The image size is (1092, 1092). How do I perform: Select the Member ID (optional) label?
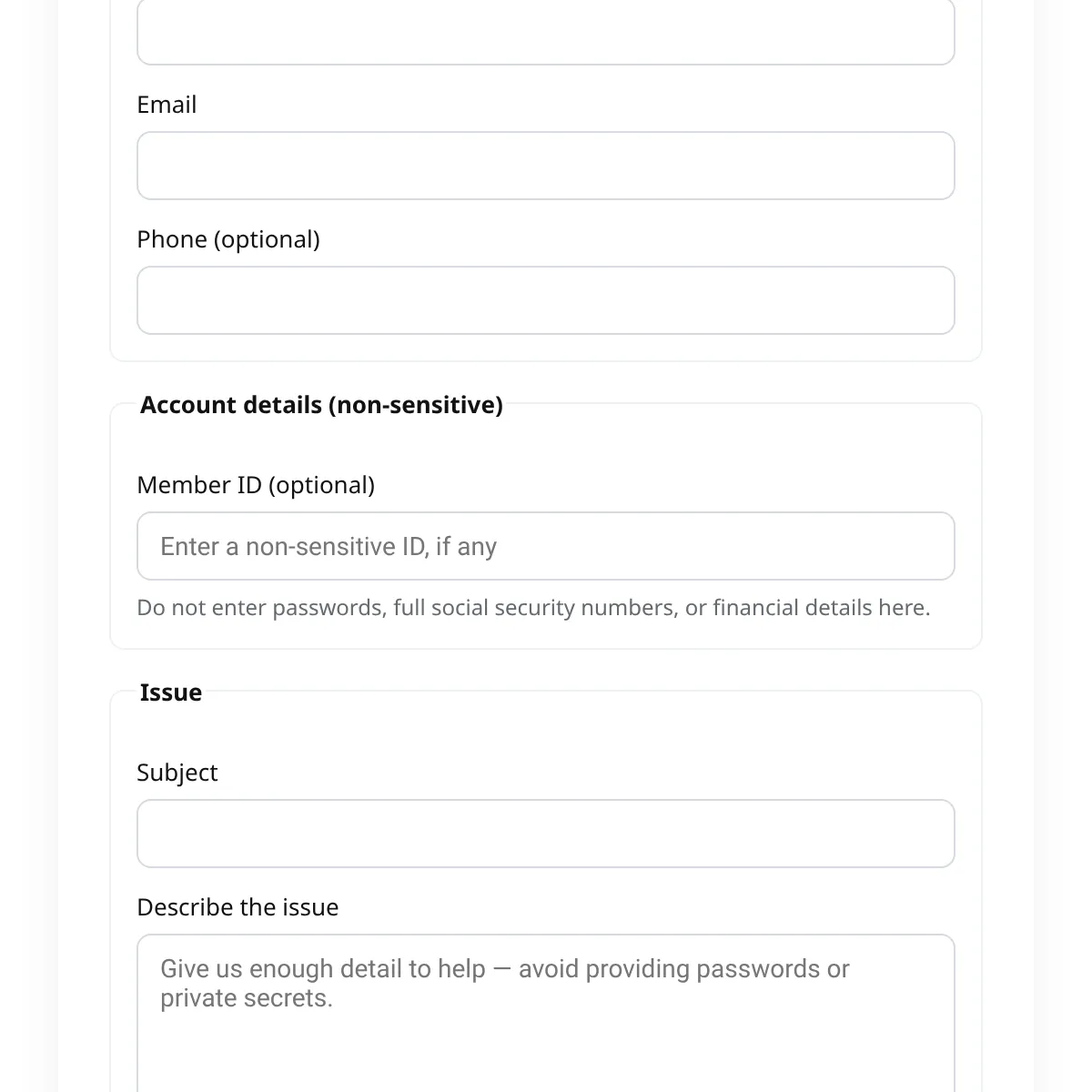tap(257, 485)
